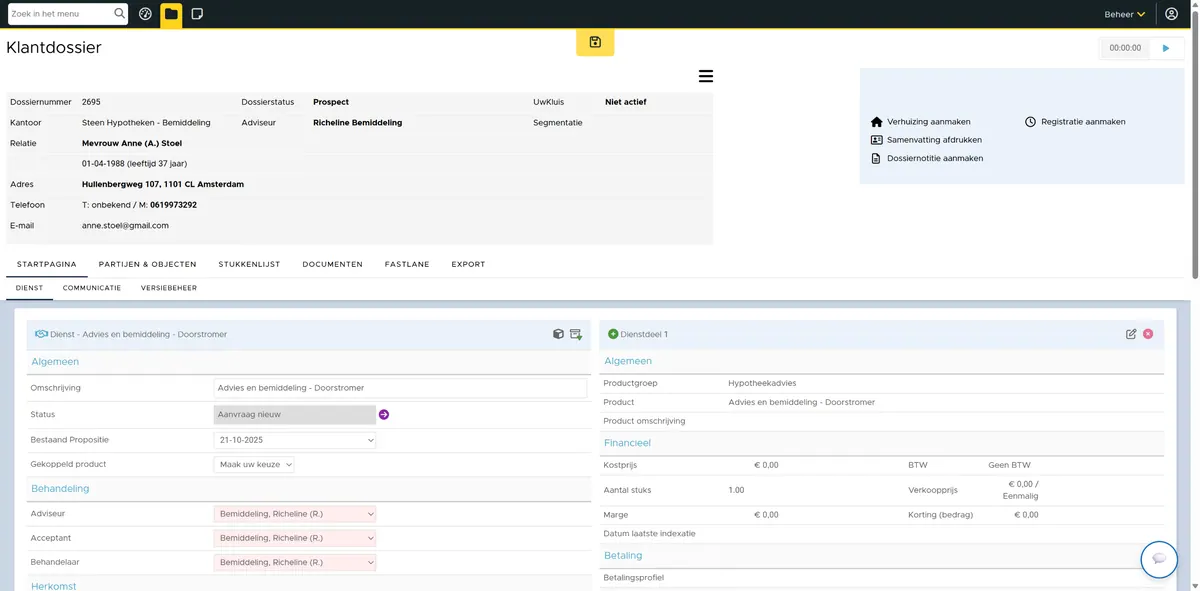The image size is (1200, 591).
Task: Switch to the Communicatie sub-tab
Action: click(x=92, y=288)
